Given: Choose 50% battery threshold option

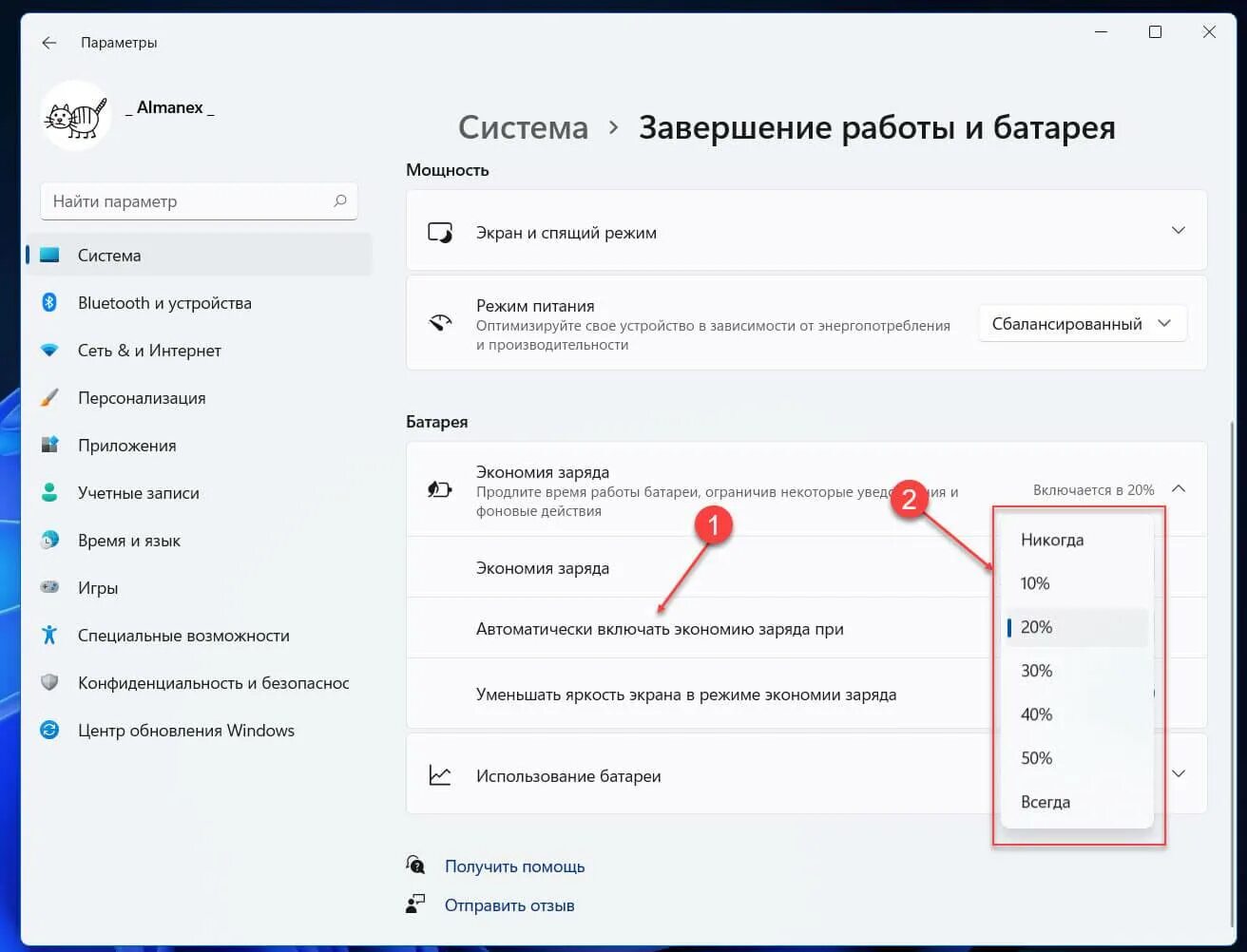Looking at the screenshot, I should (1077, 758).
